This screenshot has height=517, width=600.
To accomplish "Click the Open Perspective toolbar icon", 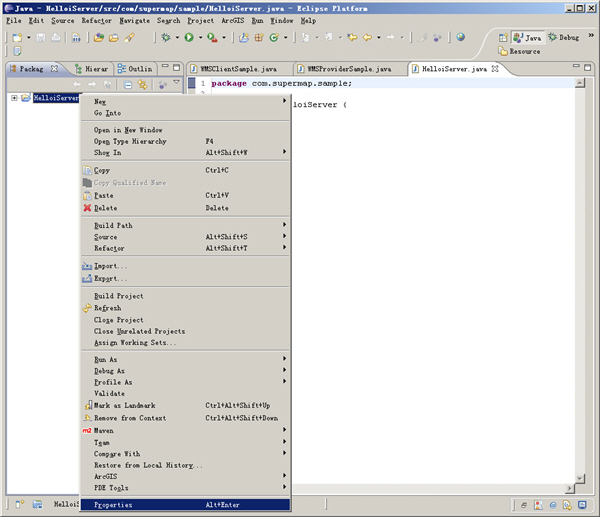I will click(503, 37).
